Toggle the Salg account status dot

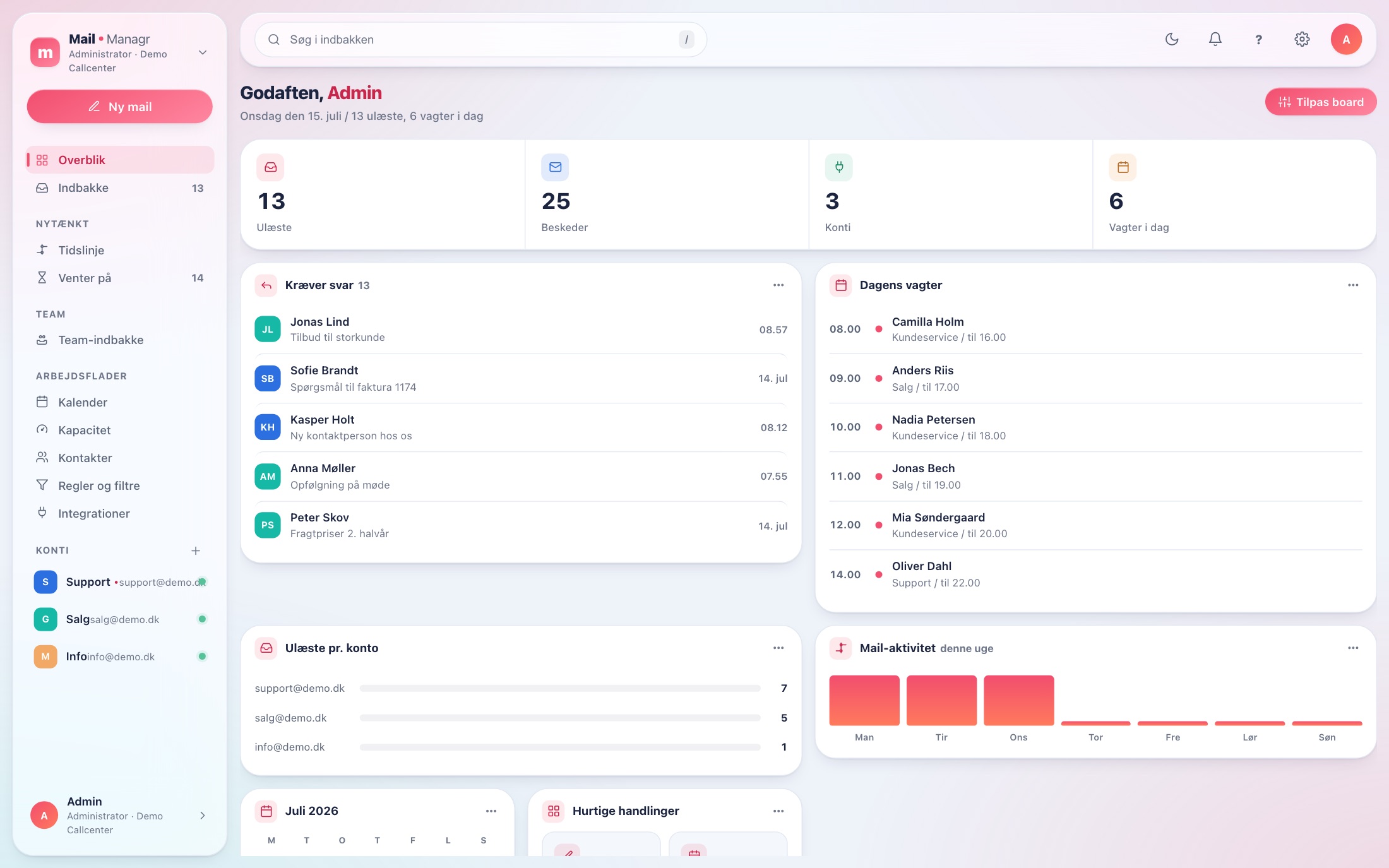point(202,619)
